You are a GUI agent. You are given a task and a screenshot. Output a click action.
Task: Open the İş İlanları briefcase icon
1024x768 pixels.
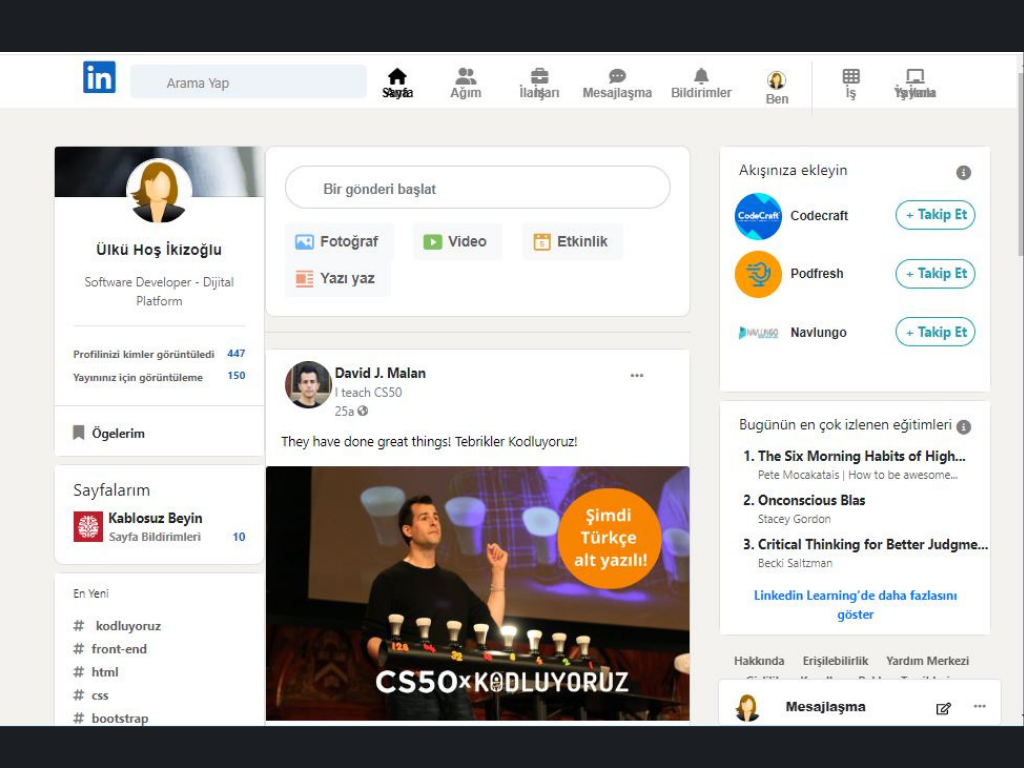pyautogui.click(x=539, y=76)
